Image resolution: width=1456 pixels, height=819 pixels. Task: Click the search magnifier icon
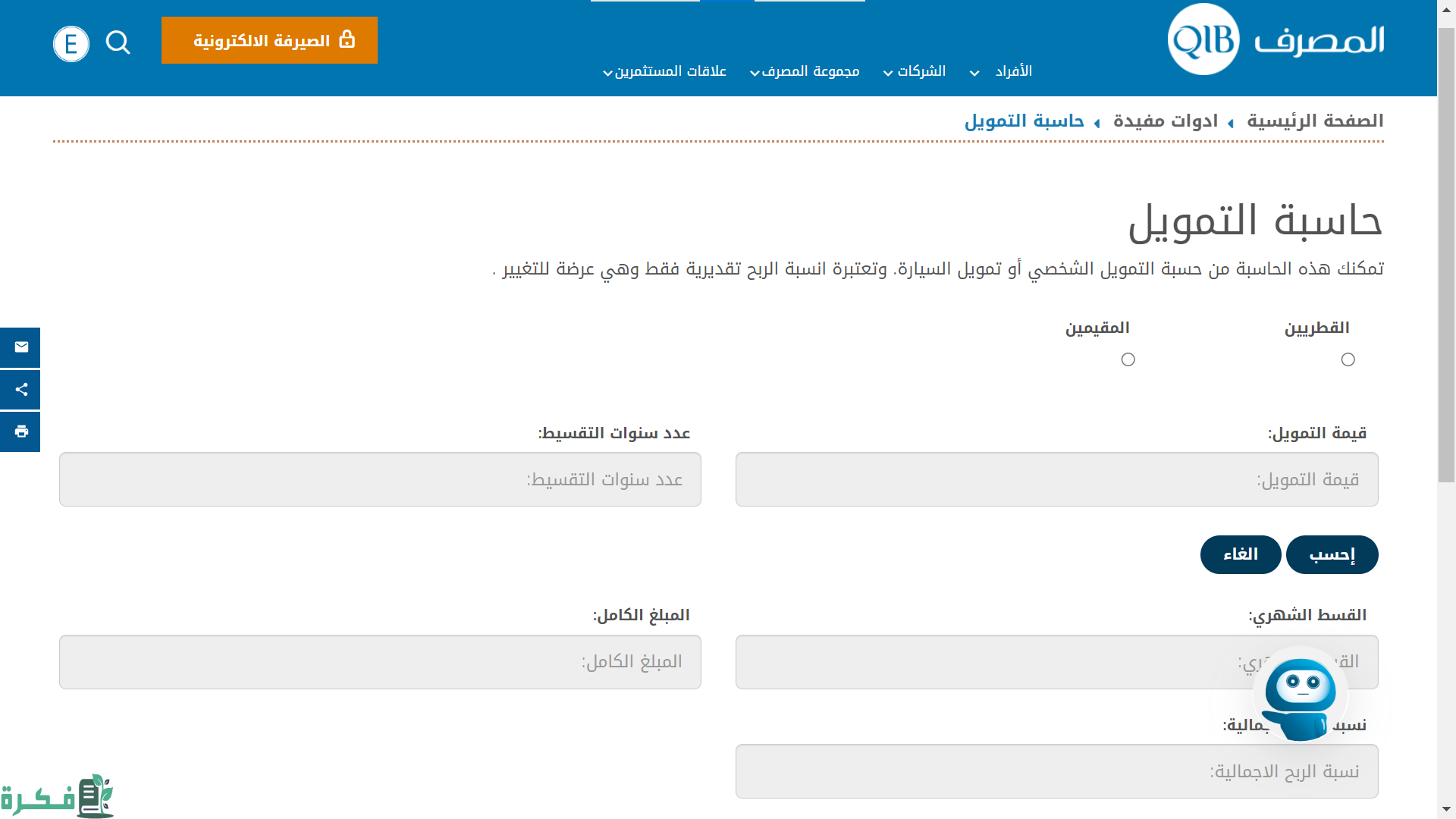click(118, 42)
